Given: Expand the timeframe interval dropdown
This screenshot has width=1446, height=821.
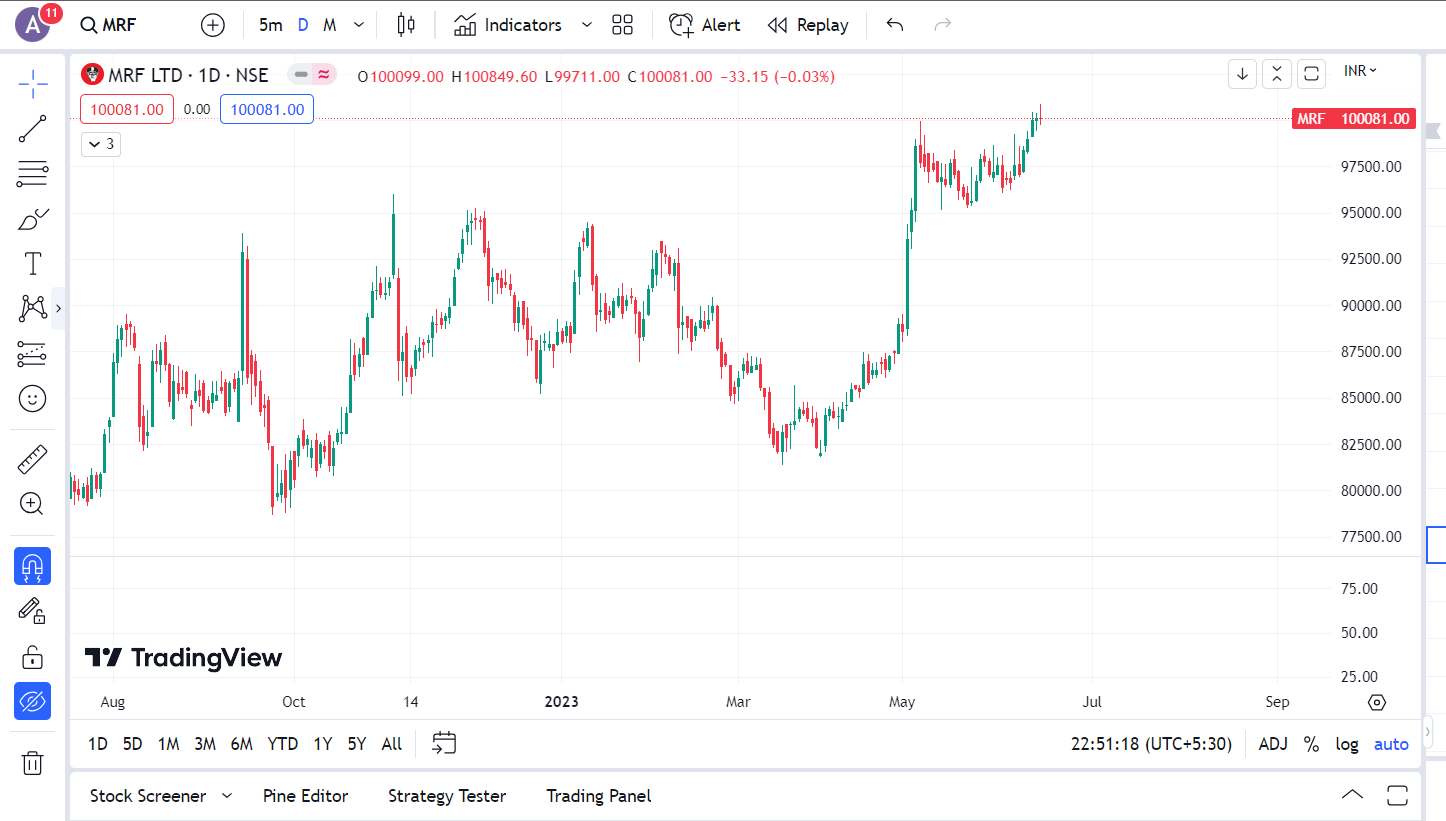Looking at the screenshot, I should [359, 25].
